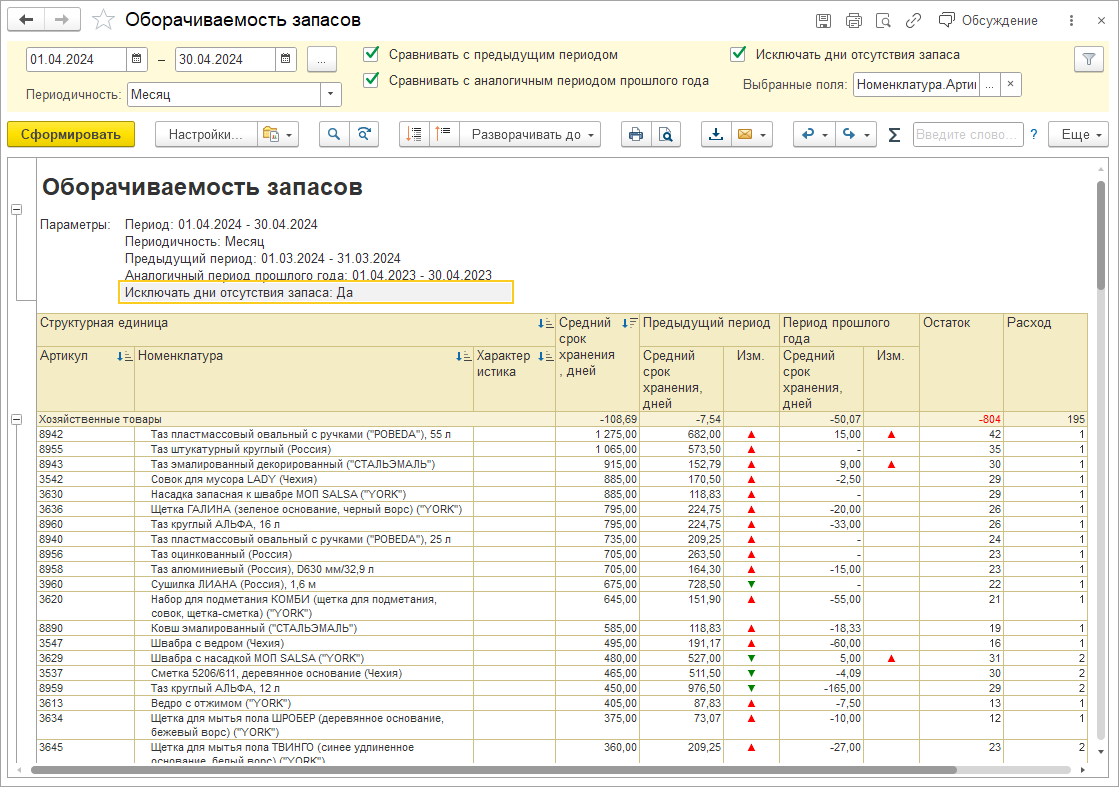
Task: Open the Периодичность dropdown
Action: [330, 94]
